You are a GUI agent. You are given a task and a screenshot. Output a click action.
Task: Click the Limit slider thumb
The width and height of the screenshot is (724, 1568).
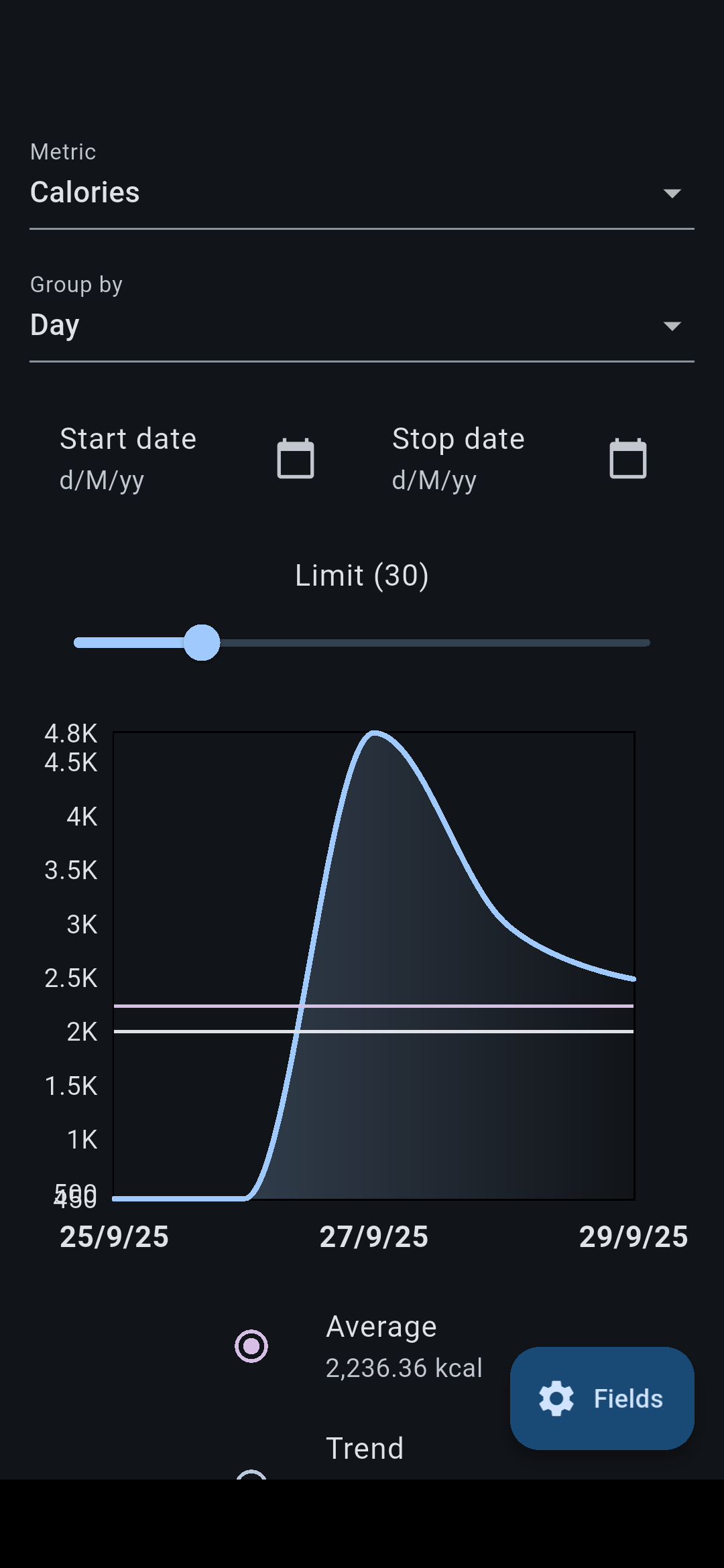coord(202,643)
